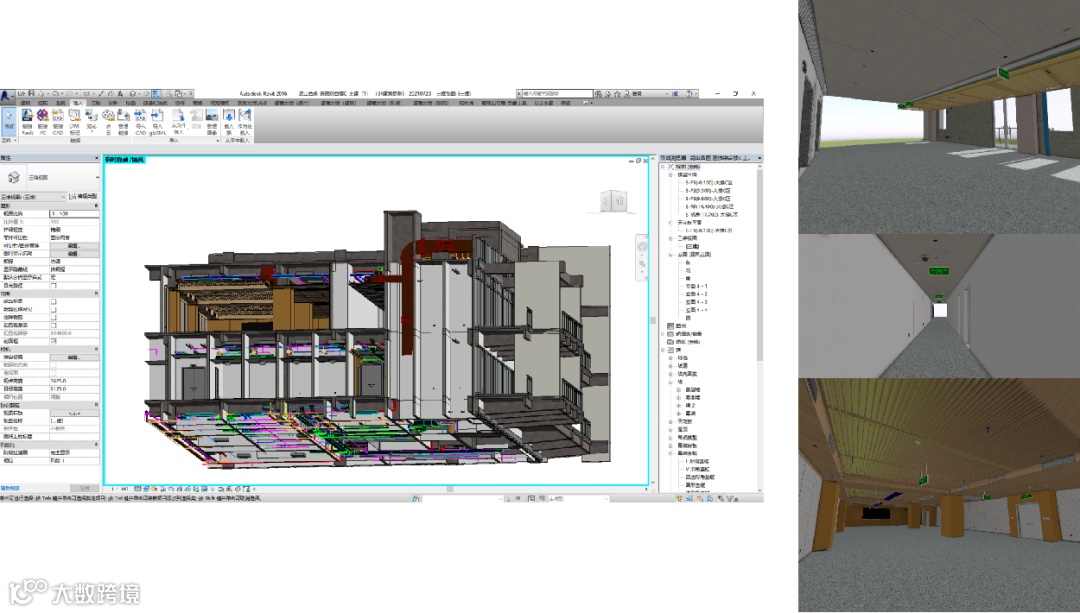Image resolution: width=1080 pixels, height=613 pixels.
Task: Toggle the section box checkbox
Action: tap(53, 341)
